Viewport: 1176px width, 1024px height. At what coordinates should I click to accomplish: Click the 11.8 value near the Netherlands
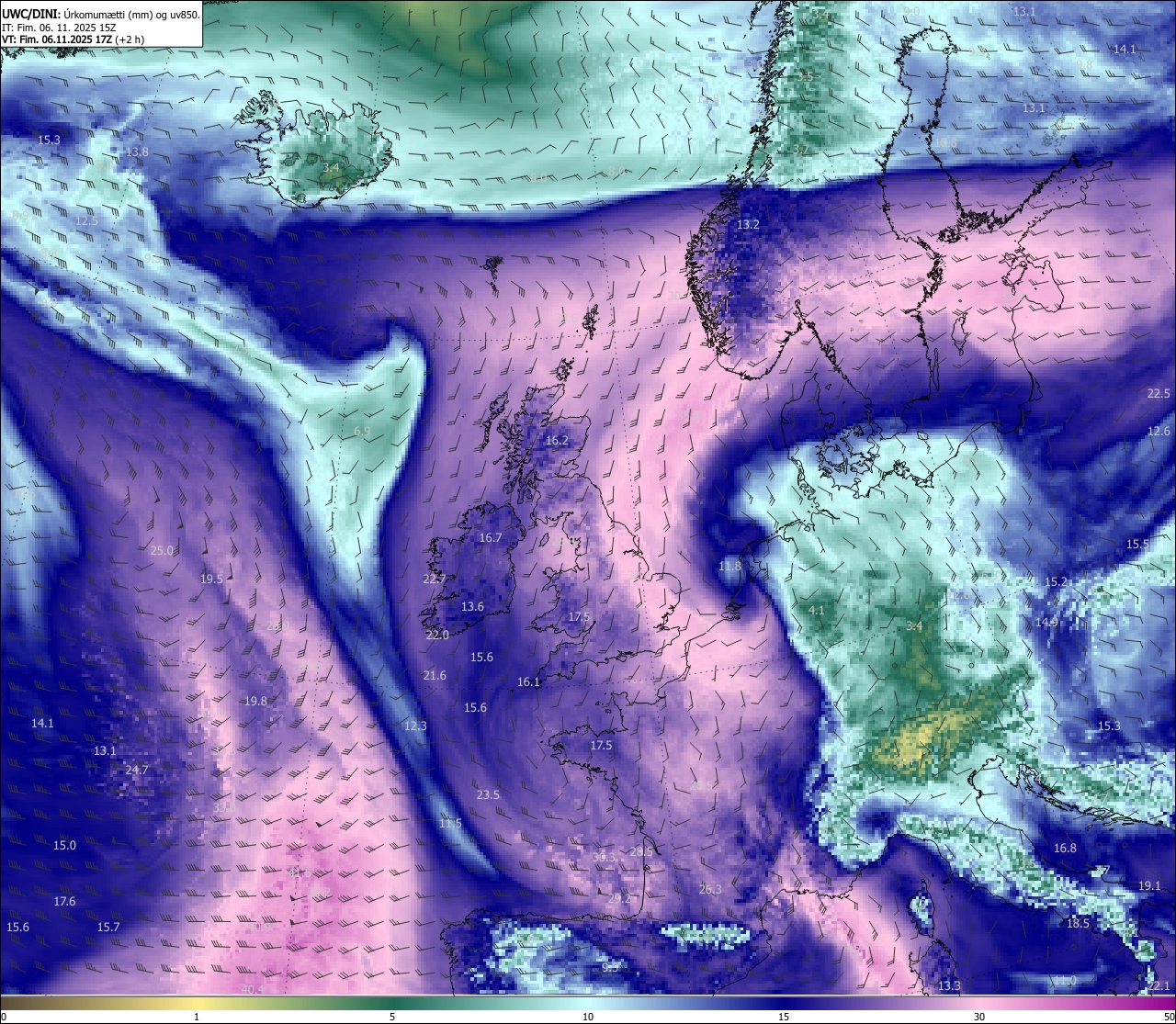pyautogui.click(x=729, y=567)
